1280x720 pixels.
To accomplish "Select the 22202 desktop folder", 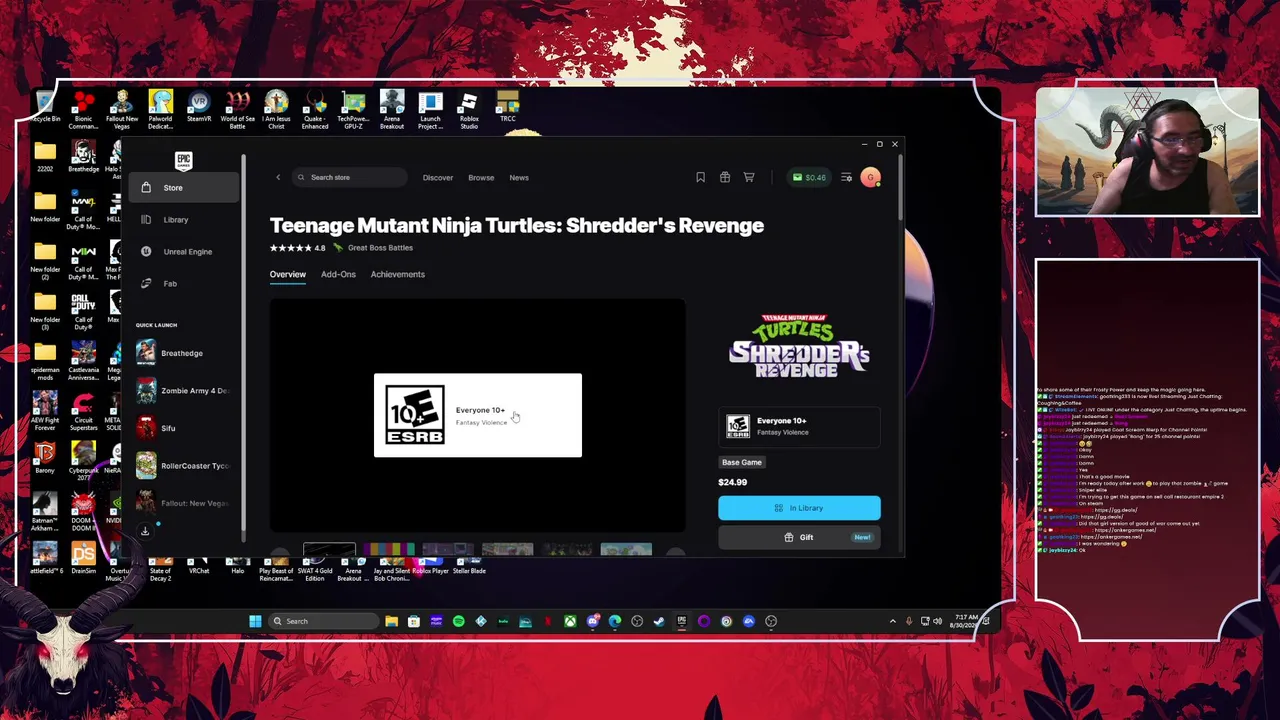I will tap(45, 158).
